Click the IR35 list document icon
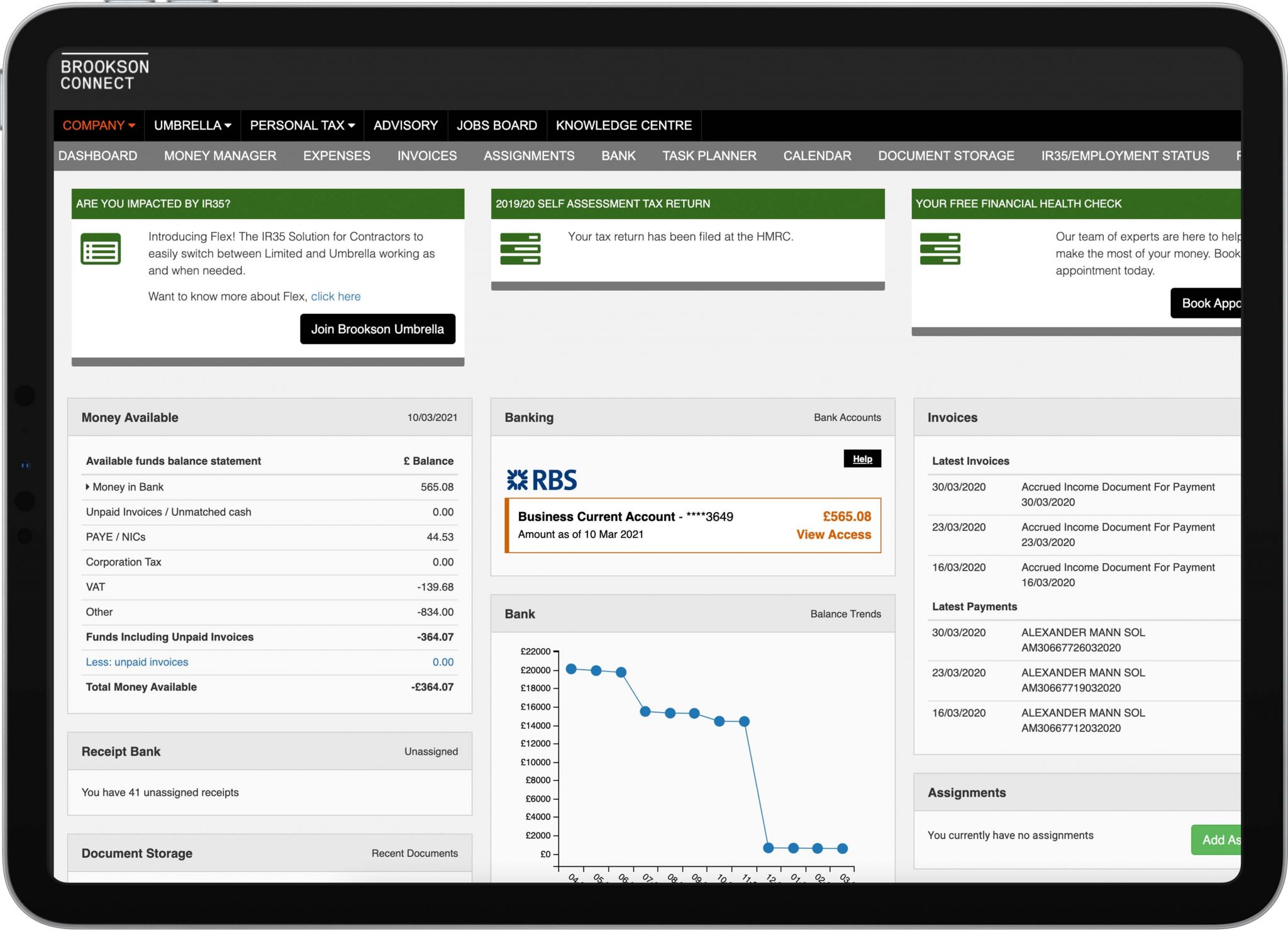Viewport: 1288px width, 933px height. point(101,249)
